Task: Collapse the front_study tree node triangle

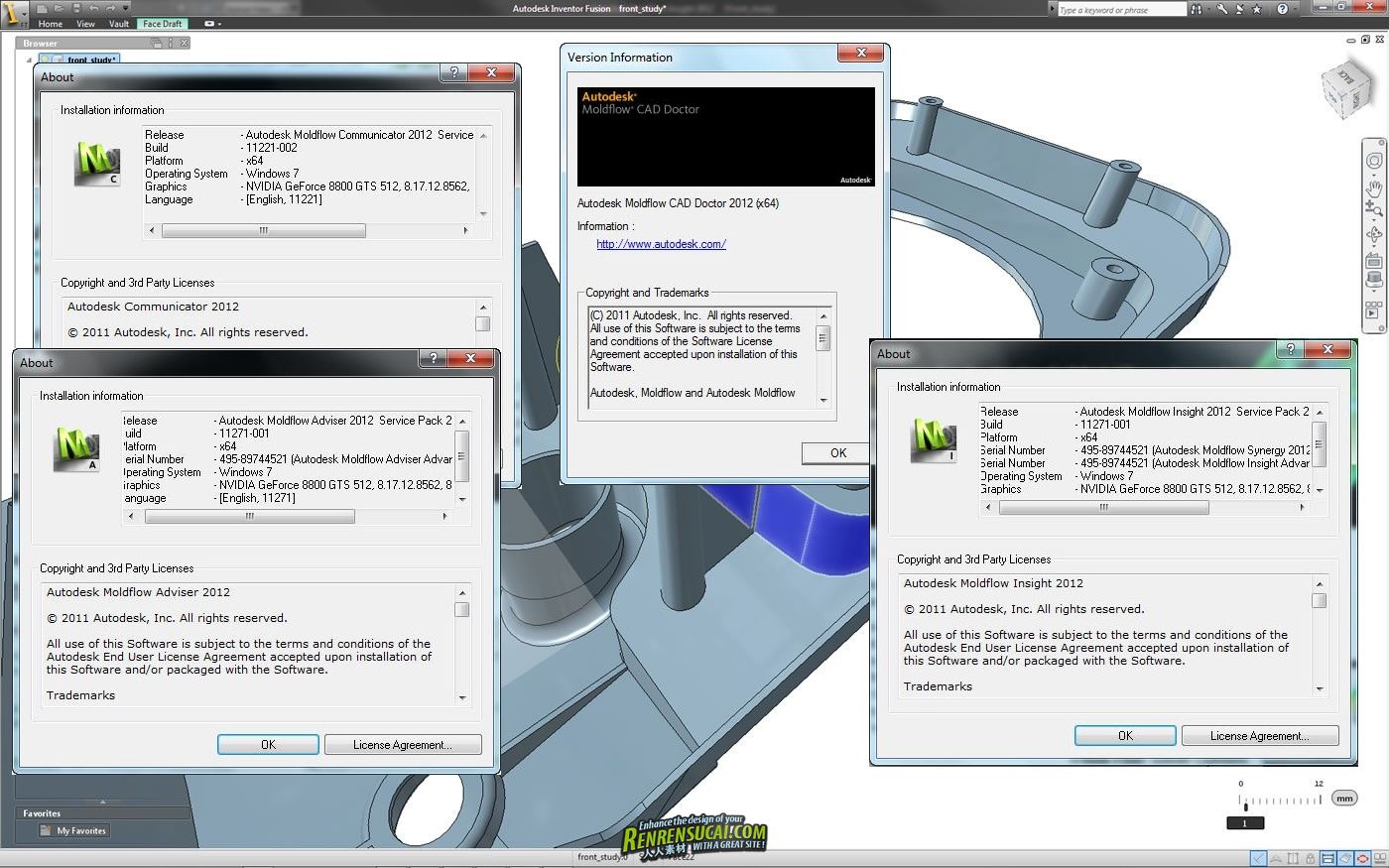Action: pos(29,61)
